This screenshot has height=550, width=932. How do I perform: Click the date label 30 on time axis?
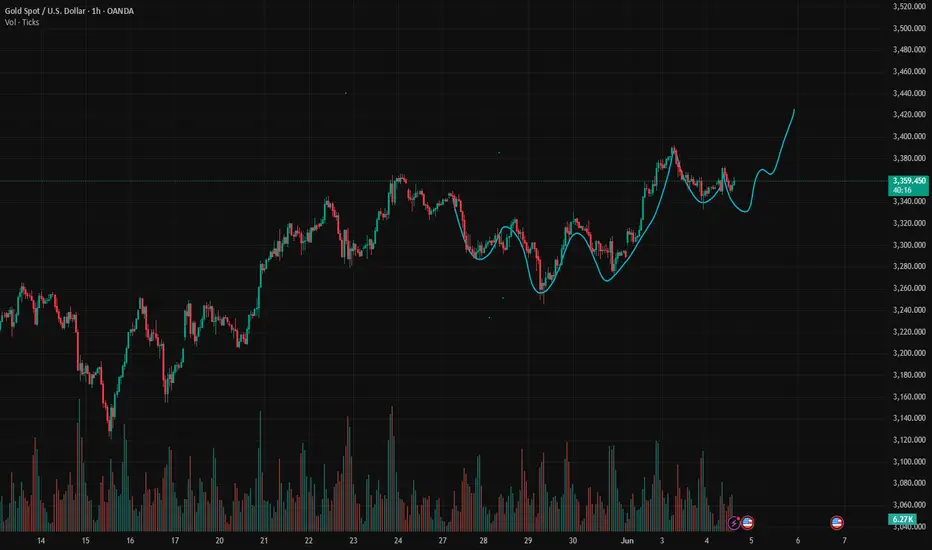tap(572, 540)
